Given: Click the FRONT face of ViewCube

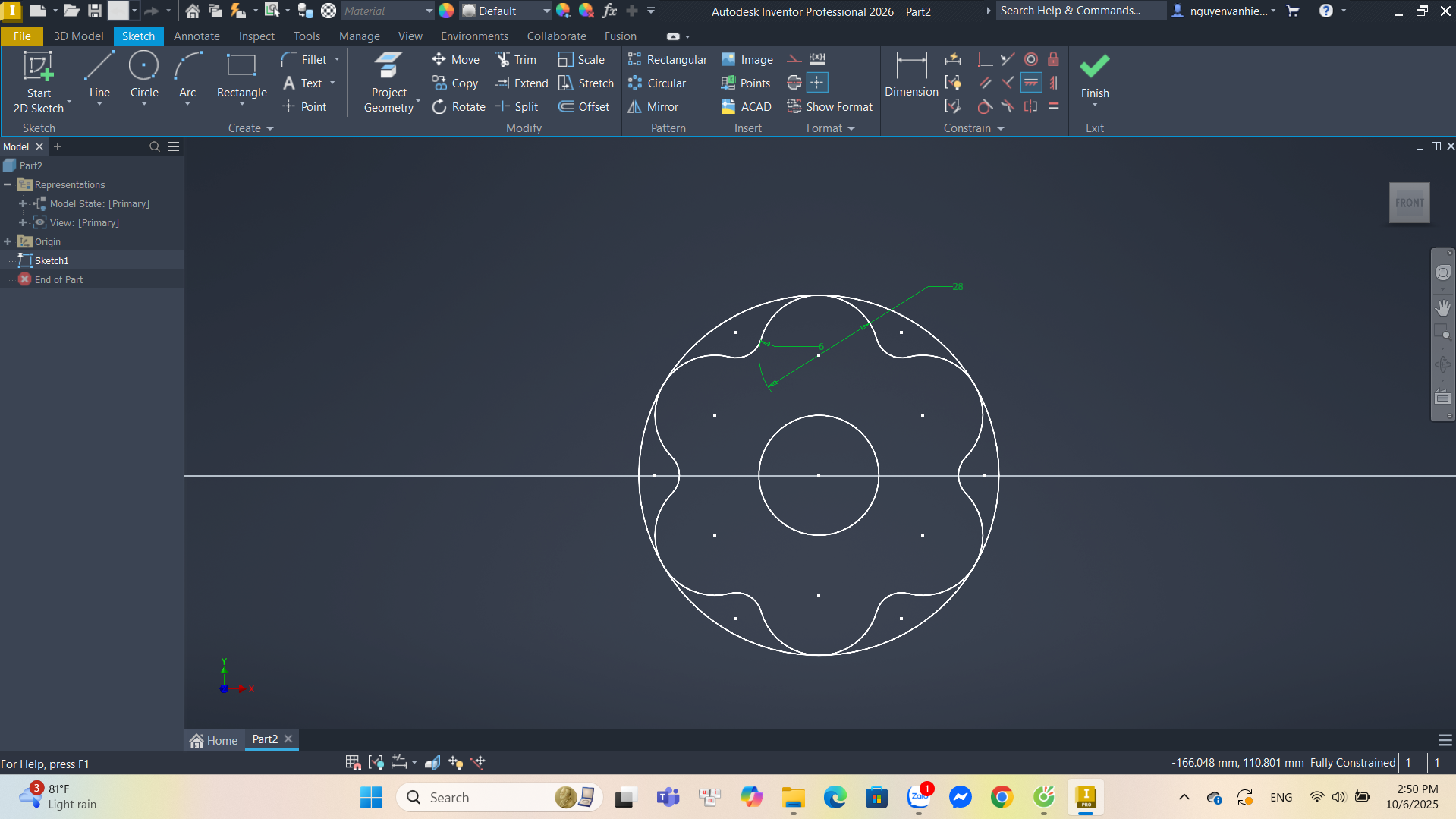Looking at the screenshot, I should pyautogui.click(x=1409, y=203).
